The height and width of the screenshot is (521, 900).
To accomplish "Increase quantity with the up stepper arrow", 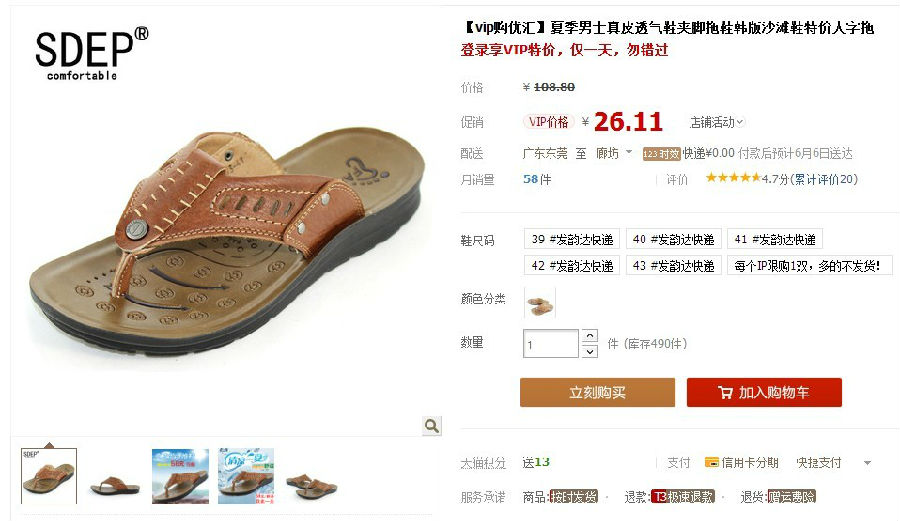I will pos(589,336).
